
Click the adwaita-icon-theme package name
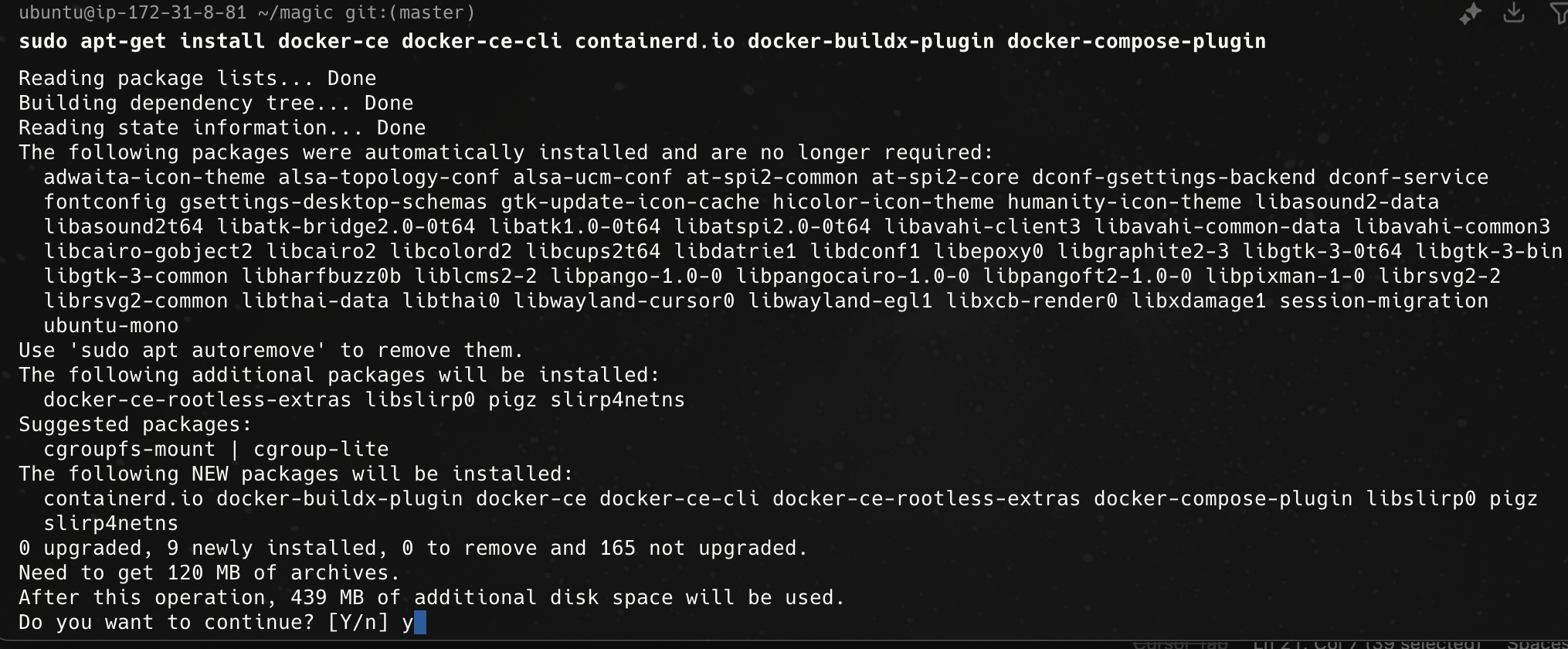[154, 178]
